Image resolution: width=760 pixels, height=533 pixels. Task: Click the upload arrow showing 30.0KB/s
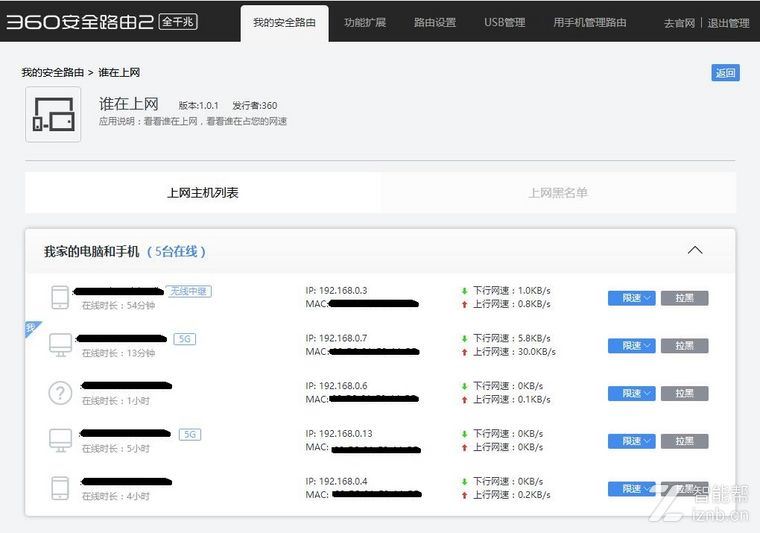pyautogui.click(x=464, y=352)
